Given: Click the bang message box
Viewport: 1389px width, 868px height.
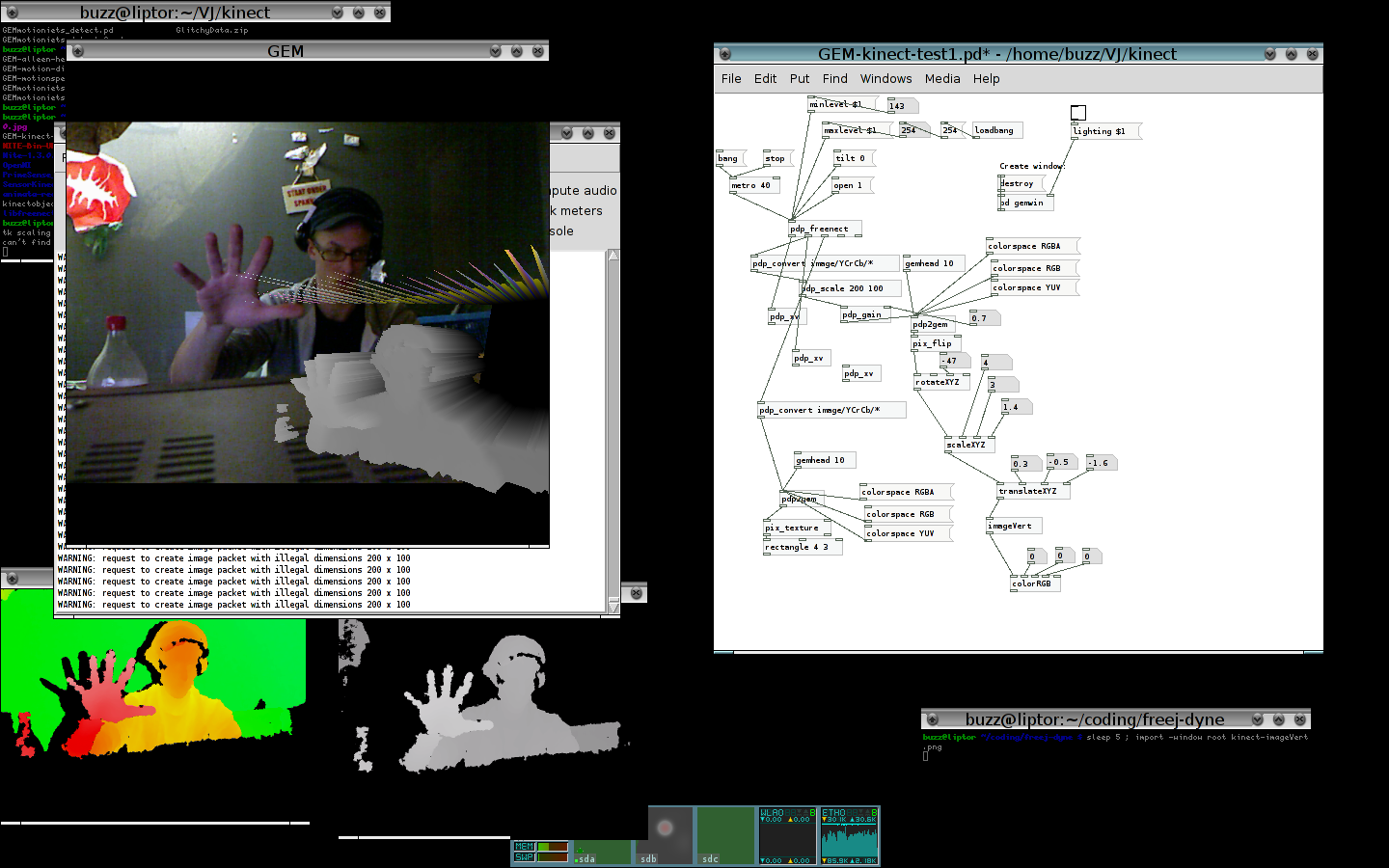Looking at the screenshot, I should pos(733,158).
